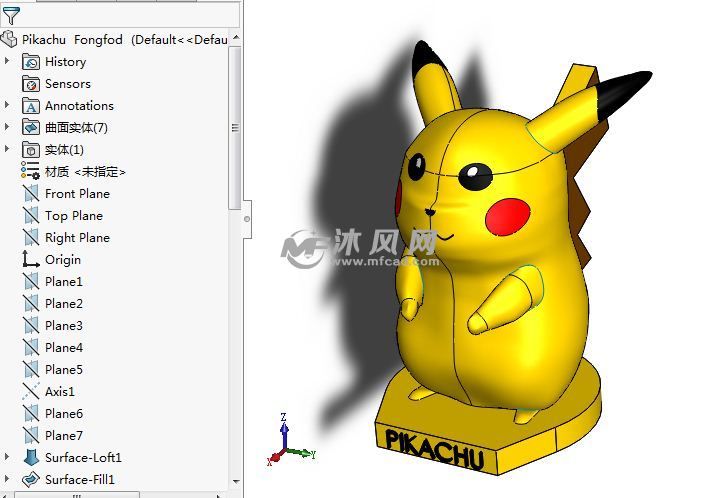The image size is (721, 498).
Task: Click the 材质 material icon
Action: [30, 171]
